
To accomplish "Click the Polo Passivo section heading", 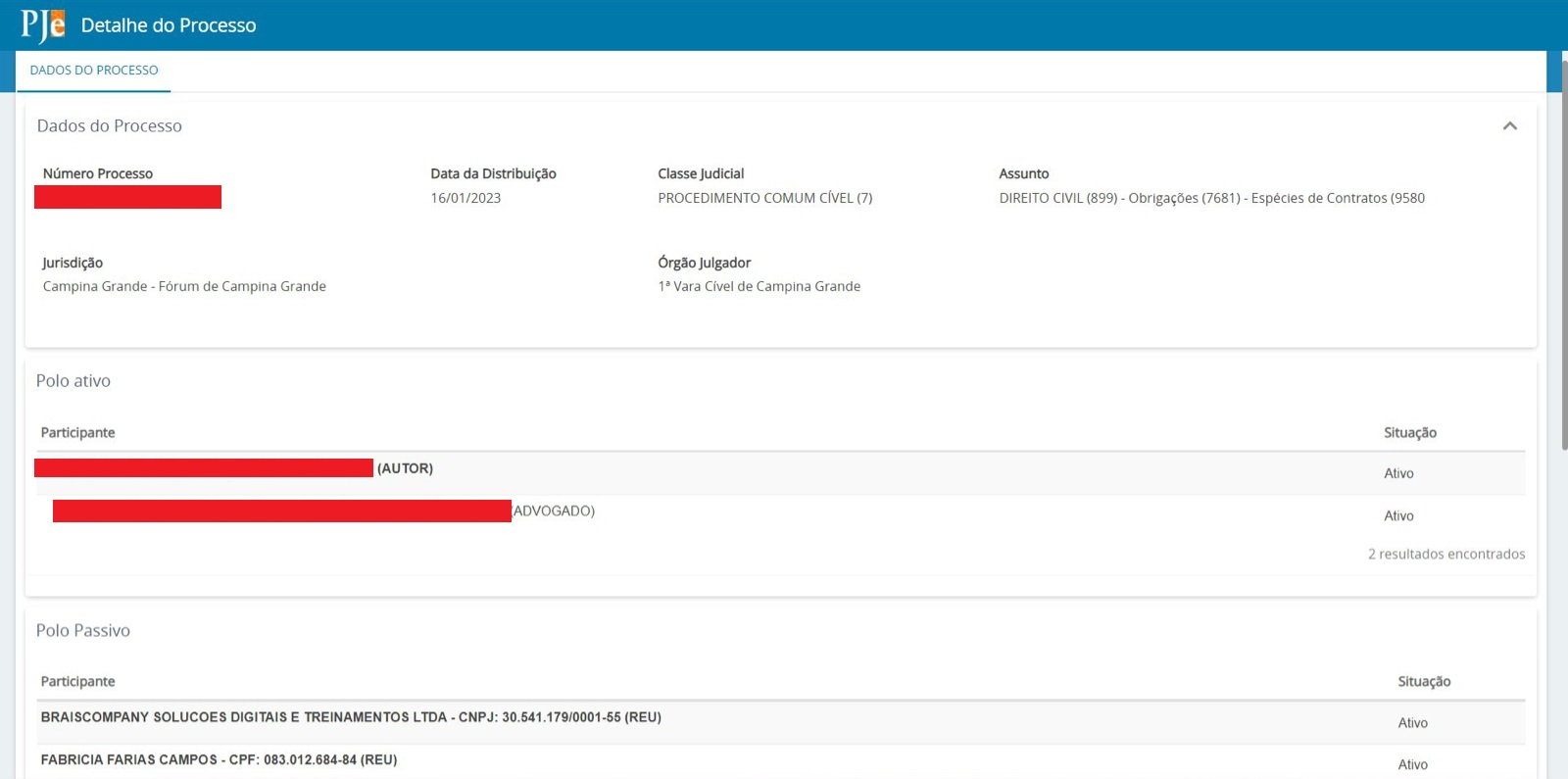I will 83,631.
